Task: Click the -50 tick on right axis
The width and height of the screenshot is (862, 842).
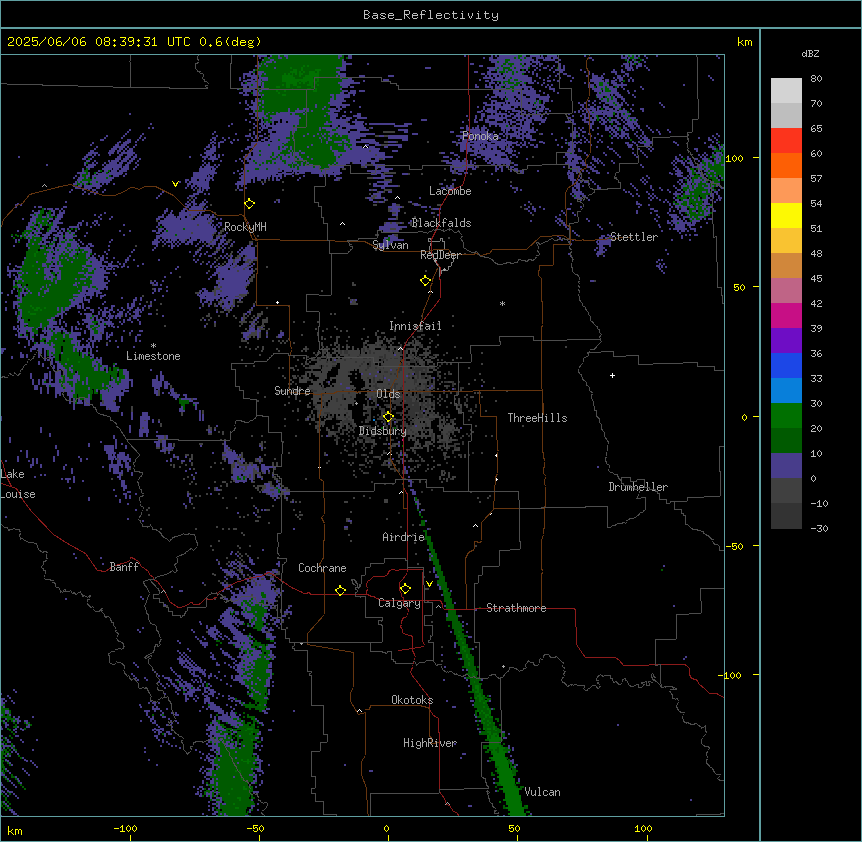Action: (734, 546)
